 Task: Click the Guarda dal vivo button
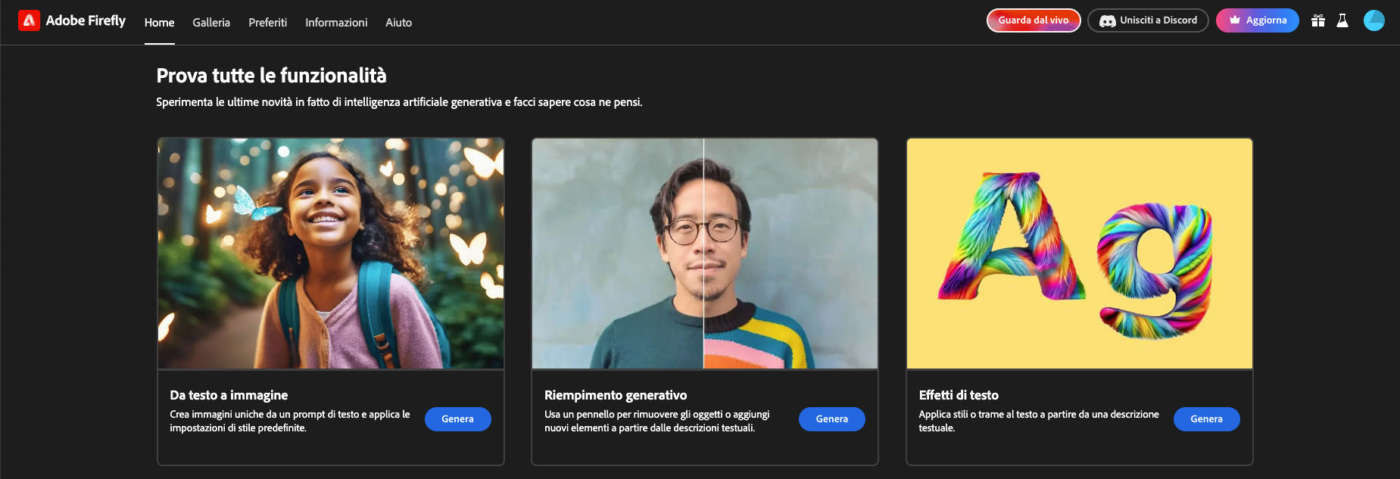(x=1033, y=20)
